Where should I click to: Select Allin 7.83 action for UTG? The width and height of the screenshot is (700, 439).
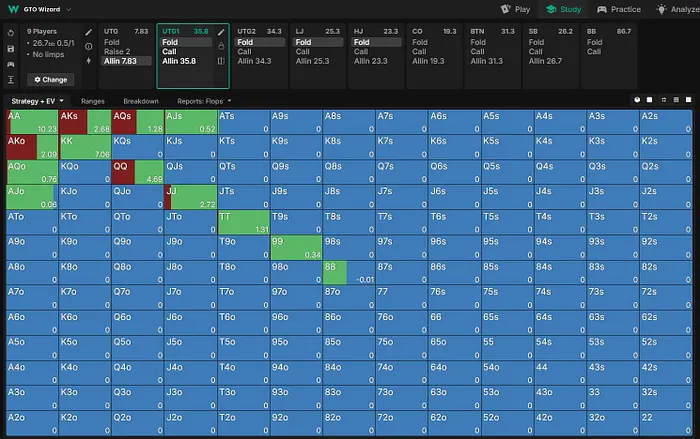(127, 61)
